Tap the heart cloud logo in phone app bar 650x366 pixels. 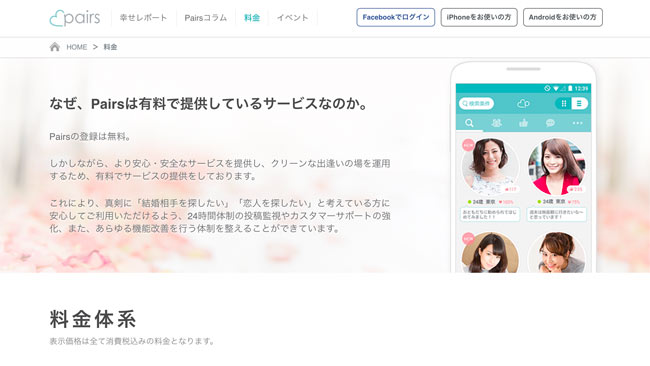523,103
